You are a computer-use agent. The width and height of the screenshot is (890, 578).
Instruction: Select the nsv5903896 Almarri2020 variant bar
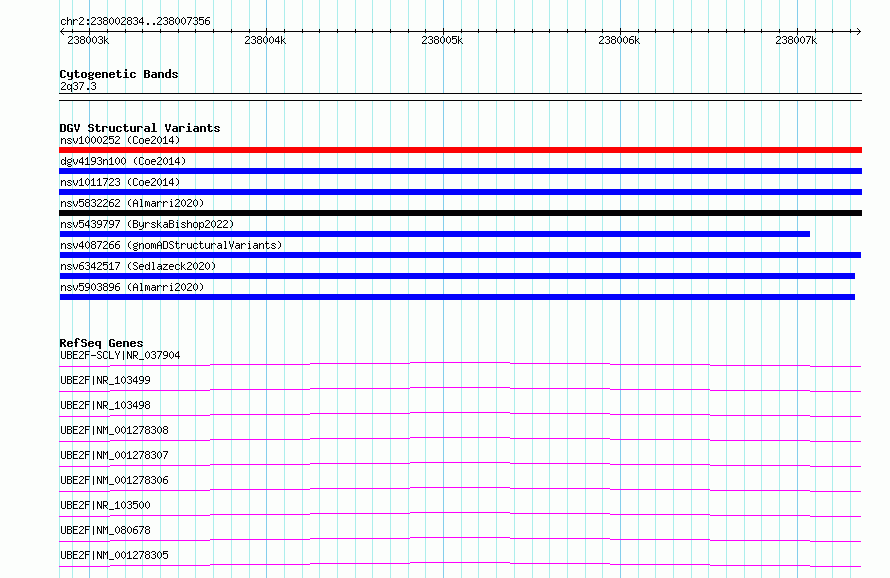coord(457,297)
